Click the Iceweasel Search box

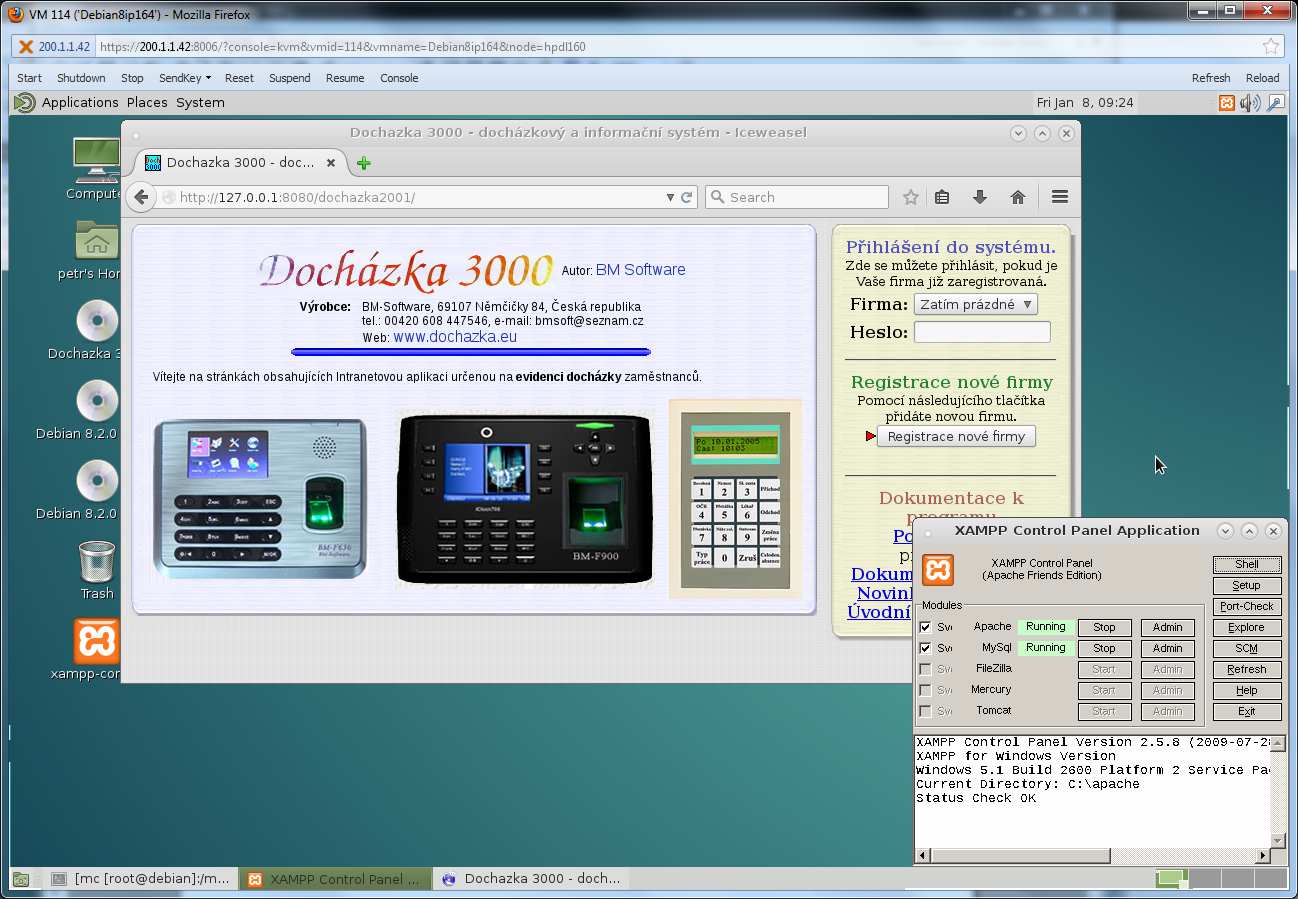pos(797,197)
